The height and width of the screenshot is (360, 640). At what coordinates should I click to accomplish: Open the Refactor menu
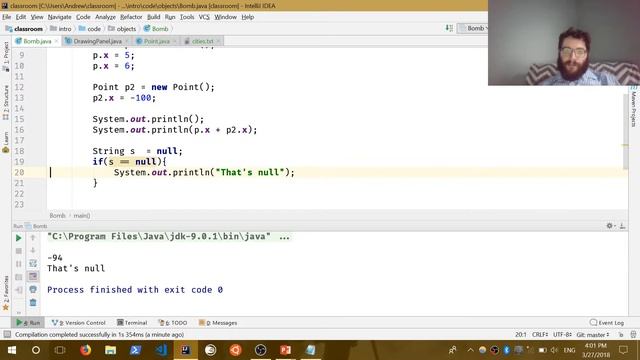pos(131,17)
